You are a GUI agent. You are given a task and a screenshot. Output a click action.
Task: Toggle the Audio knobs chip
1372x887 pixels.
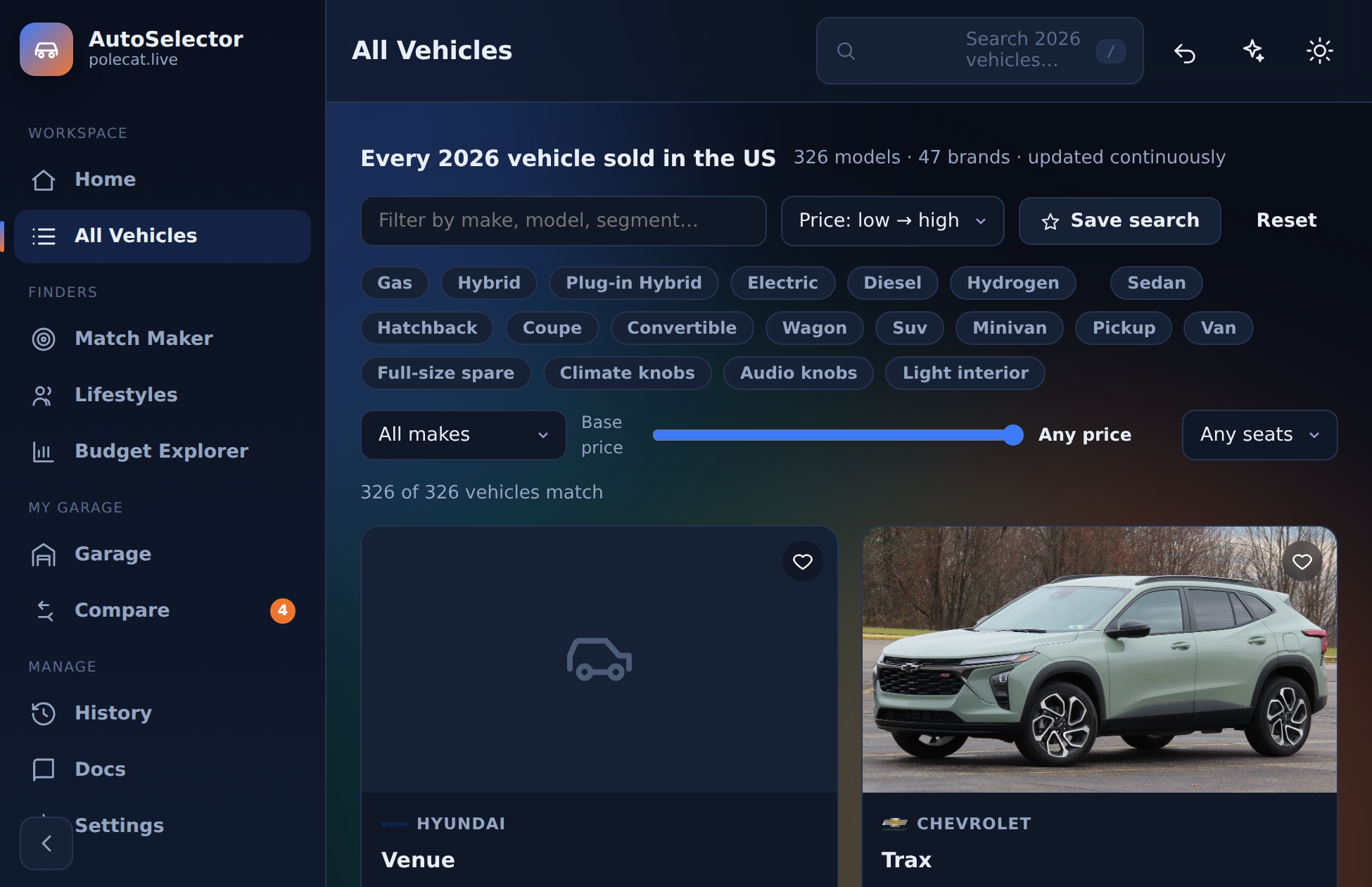[x=799, y=373]
